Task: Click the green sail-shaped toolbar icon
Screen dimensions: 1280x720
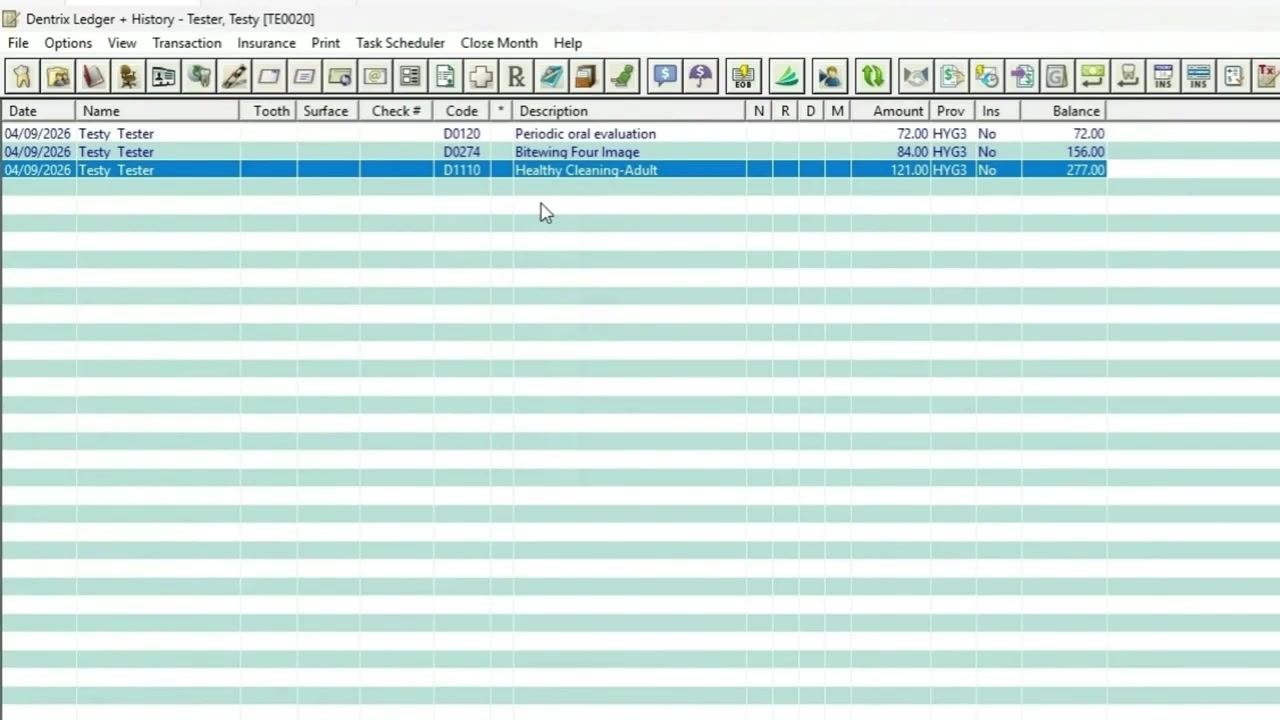Action: coord(786,76)
